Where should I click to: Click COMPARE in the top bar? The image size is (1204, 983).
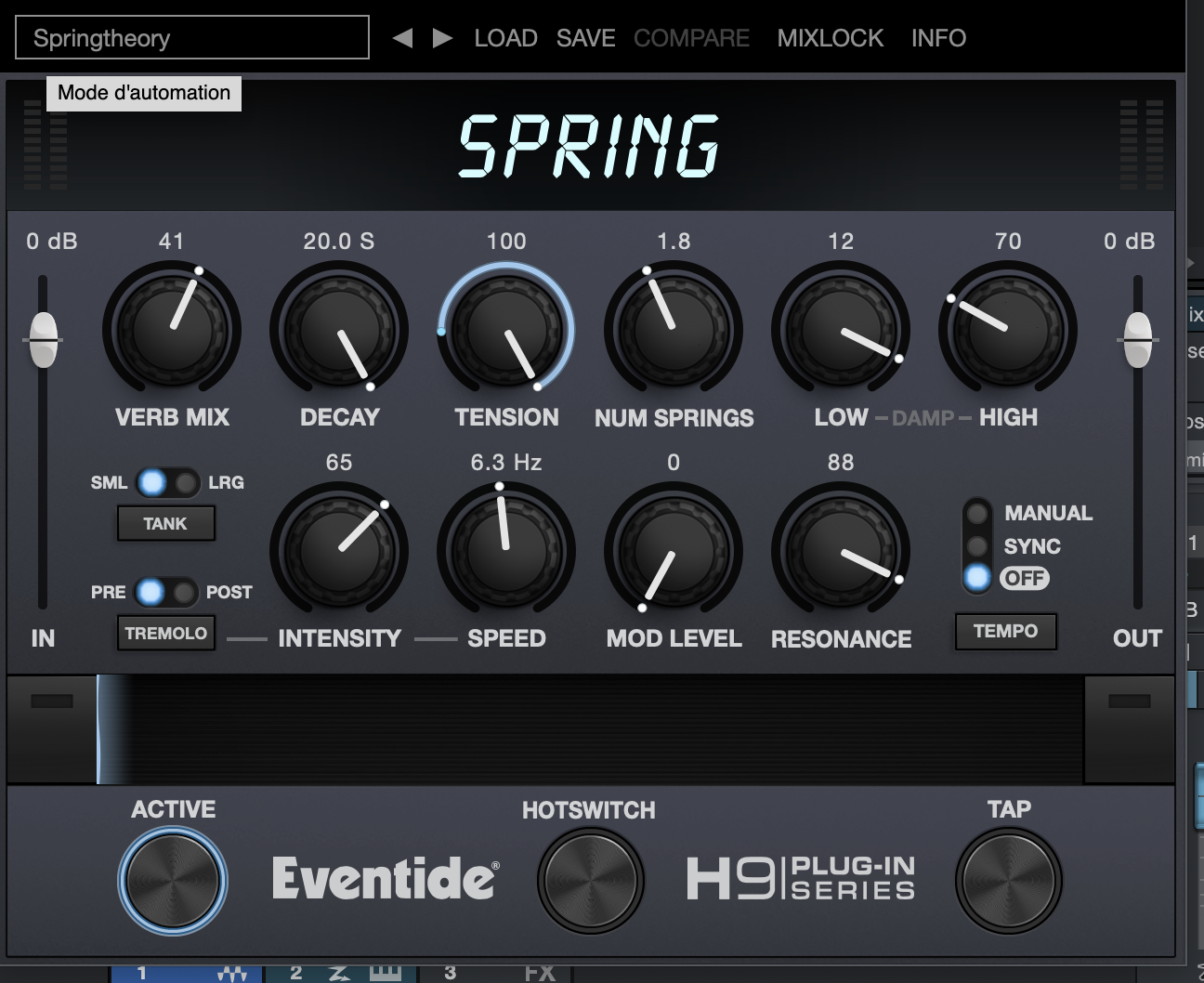(692, 38)
